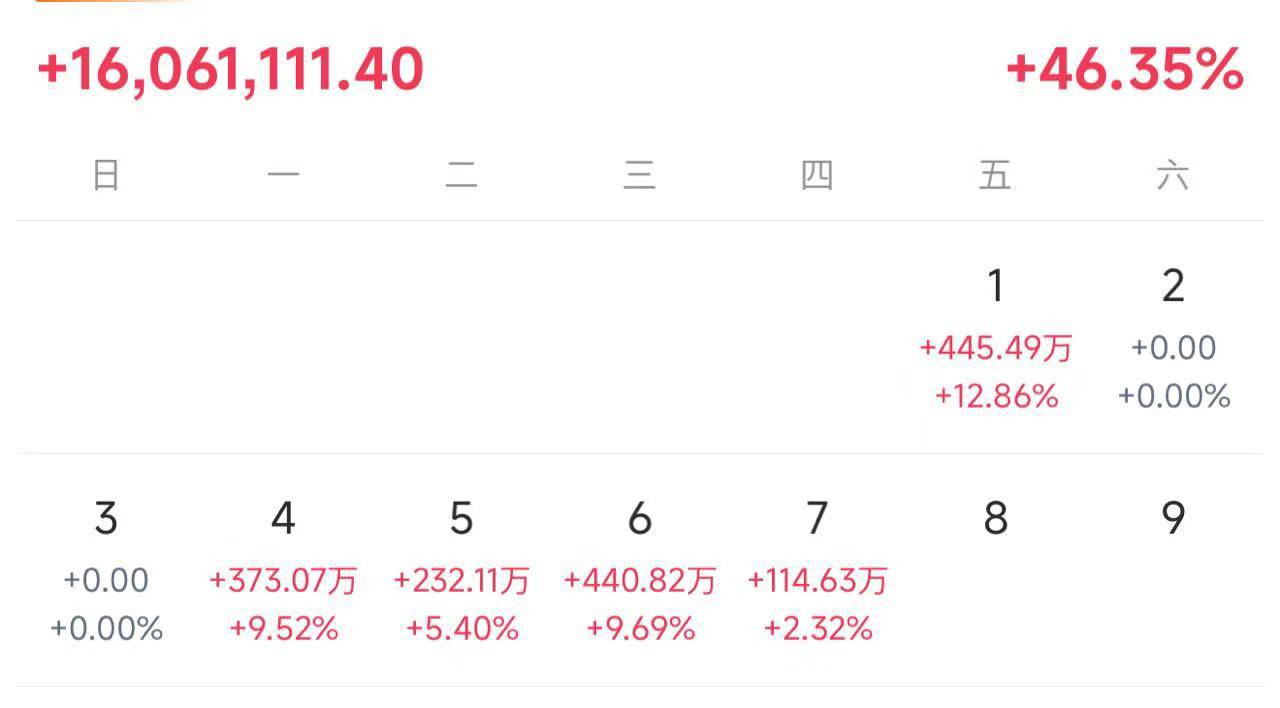Click total return rate +46.35%
Viewport: 1280px width, 708px height.
[1124, 71]
